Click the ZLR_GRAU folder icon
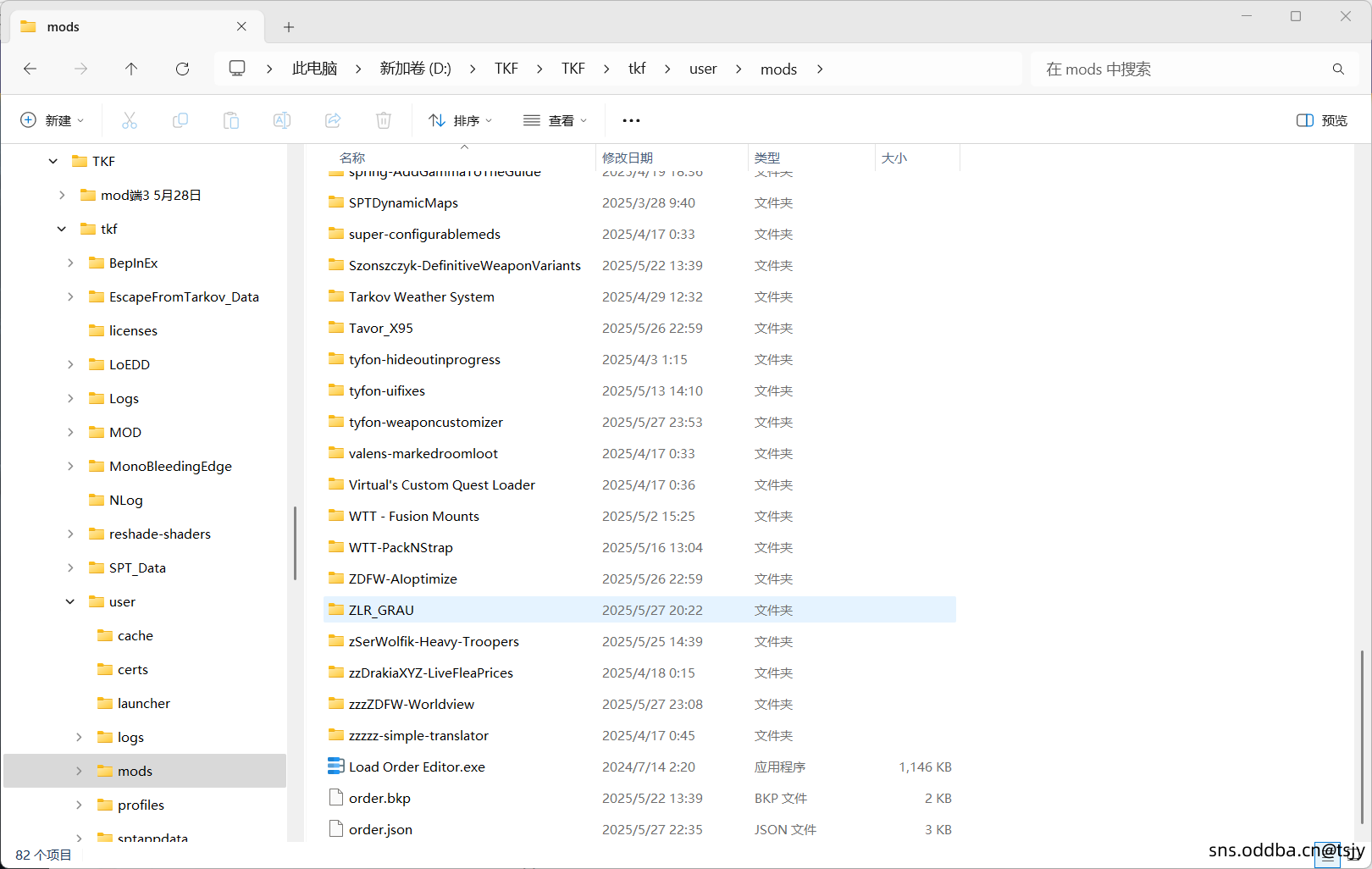 [x=336, y=609]
